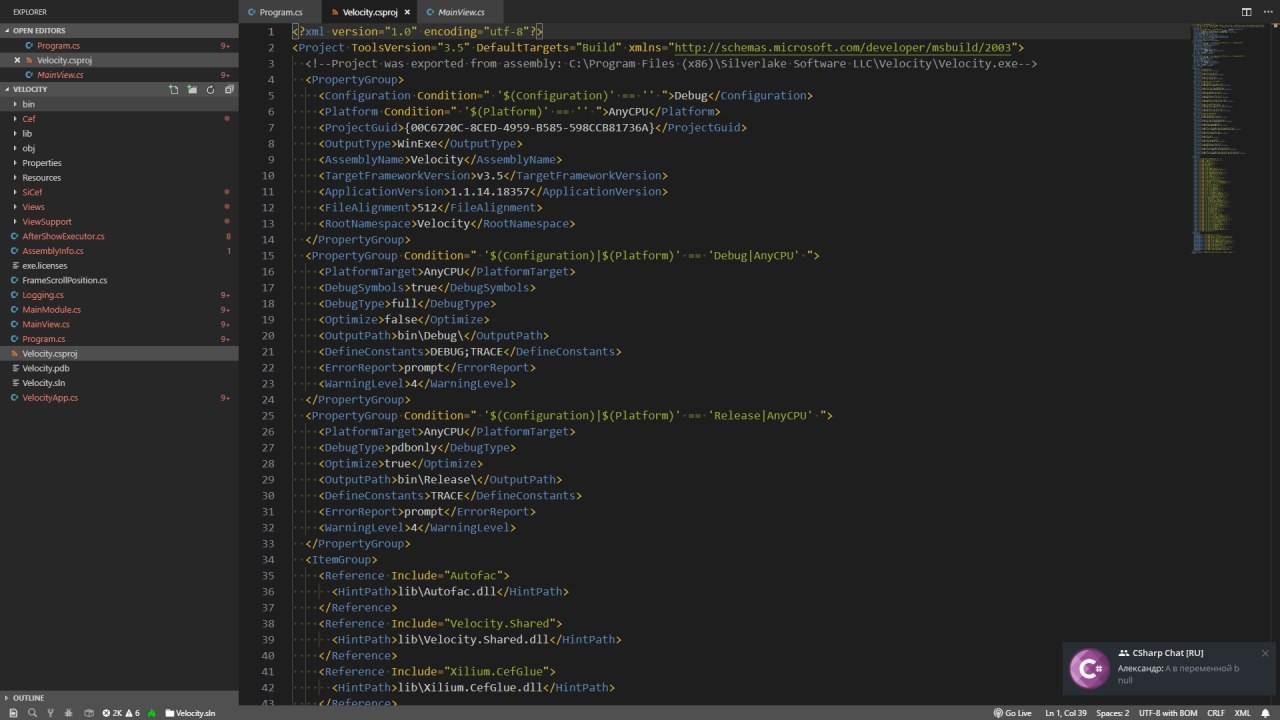The height and width of the screenshot is (720, 1280).
Task: Refresh the Velocity explorer tree
Action: click(210, 89)
